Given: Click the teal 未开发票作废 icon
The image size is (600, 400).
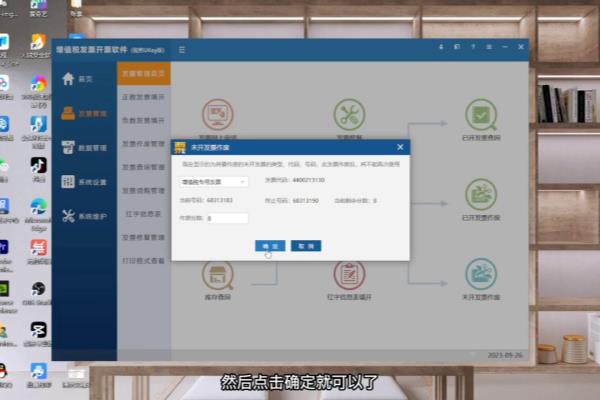Looking at the screenshot, I should (481, 274).
